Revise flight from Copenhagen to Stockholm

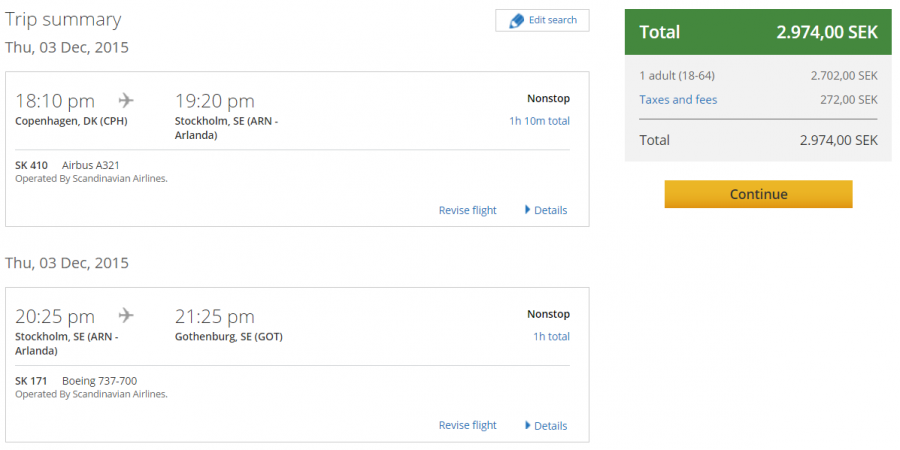467,210
